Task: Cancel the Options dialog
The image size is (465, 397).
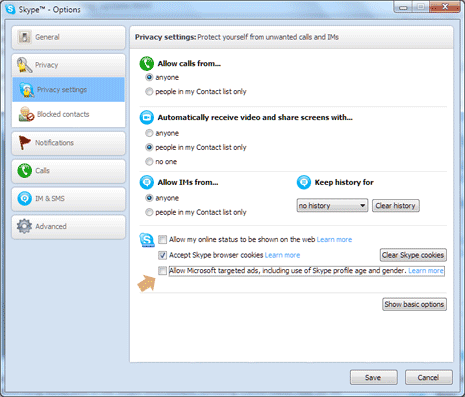Action: pos(429,377)
